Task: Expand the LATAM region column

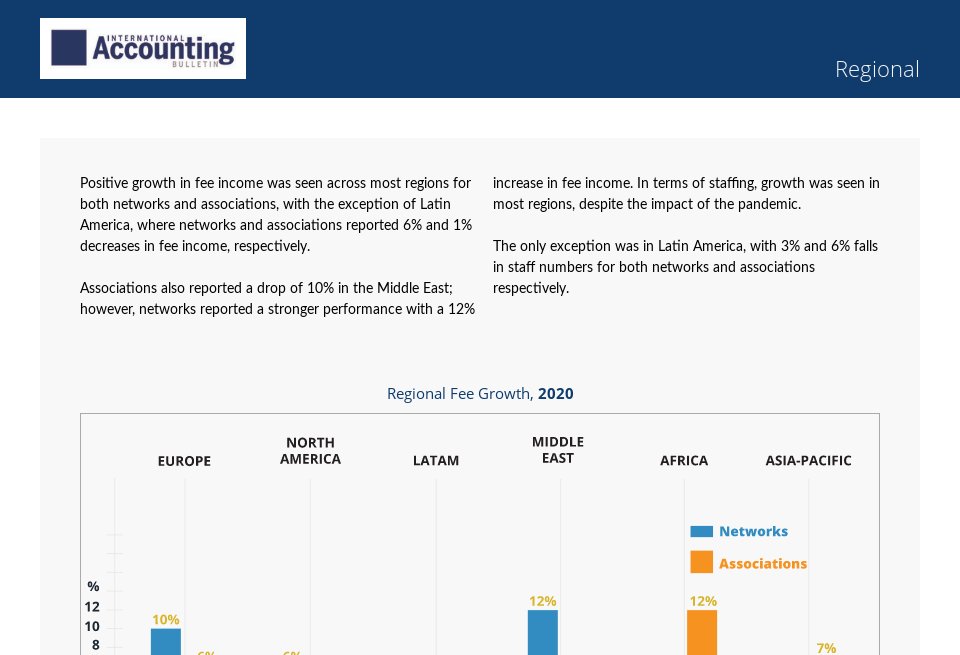Action: [436, 461]
